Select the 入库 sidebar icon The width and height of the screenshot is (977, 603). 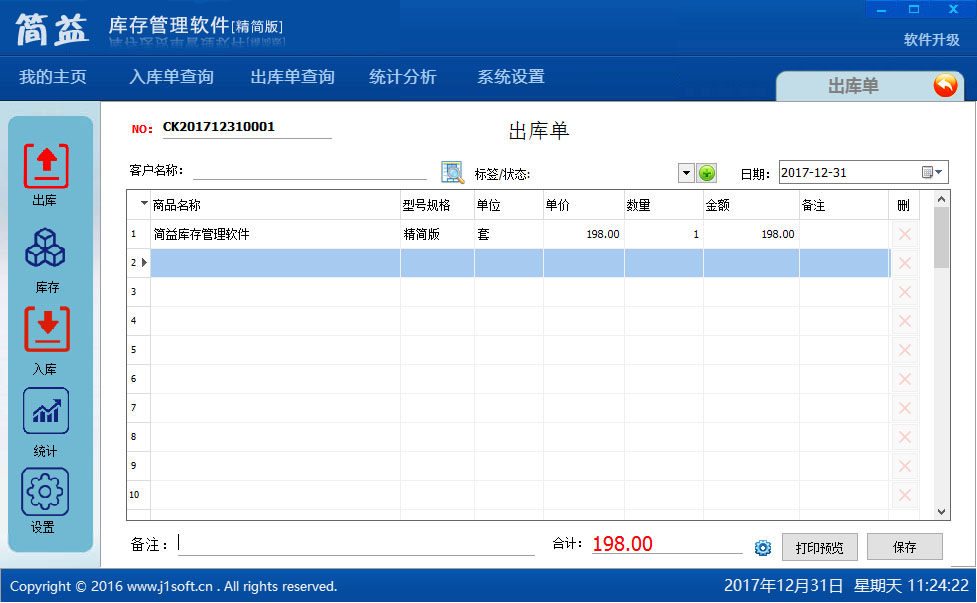(46, 332)
